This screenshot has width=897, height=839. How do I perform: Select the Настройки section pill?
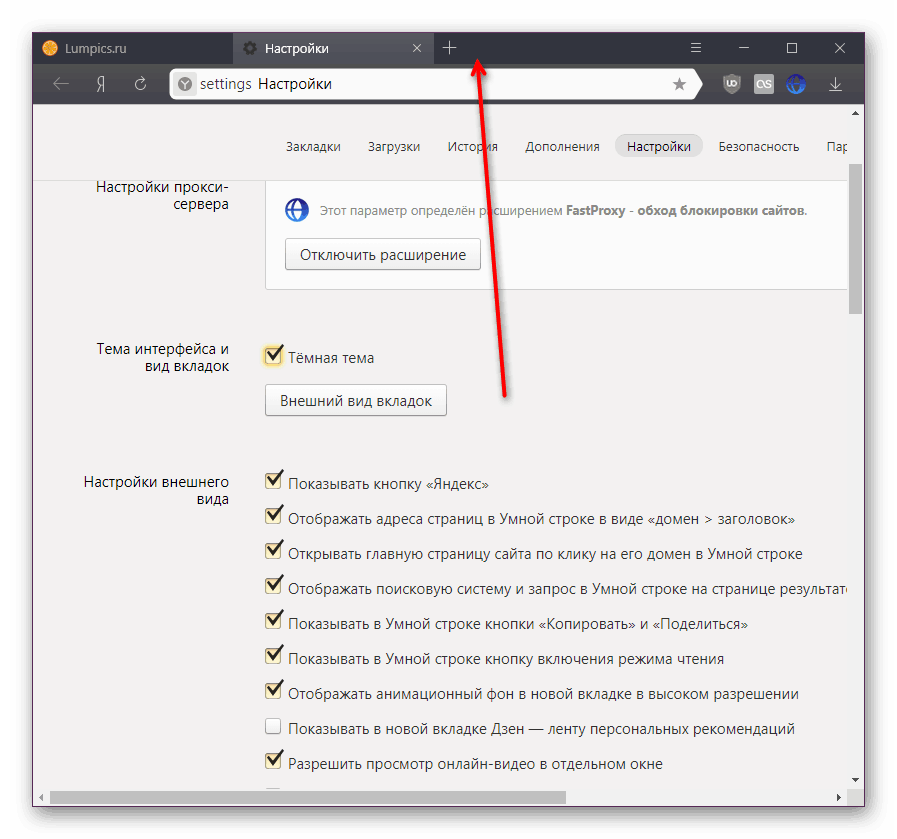pos(658,146)
